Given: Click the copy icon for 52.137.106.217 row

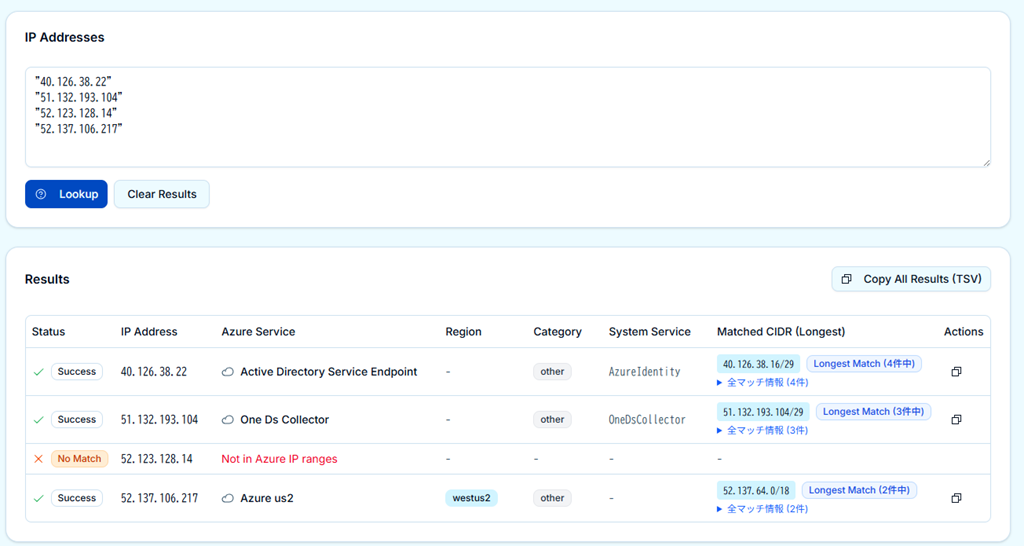Looking at the screenshot, I should [x=956, y=498].
